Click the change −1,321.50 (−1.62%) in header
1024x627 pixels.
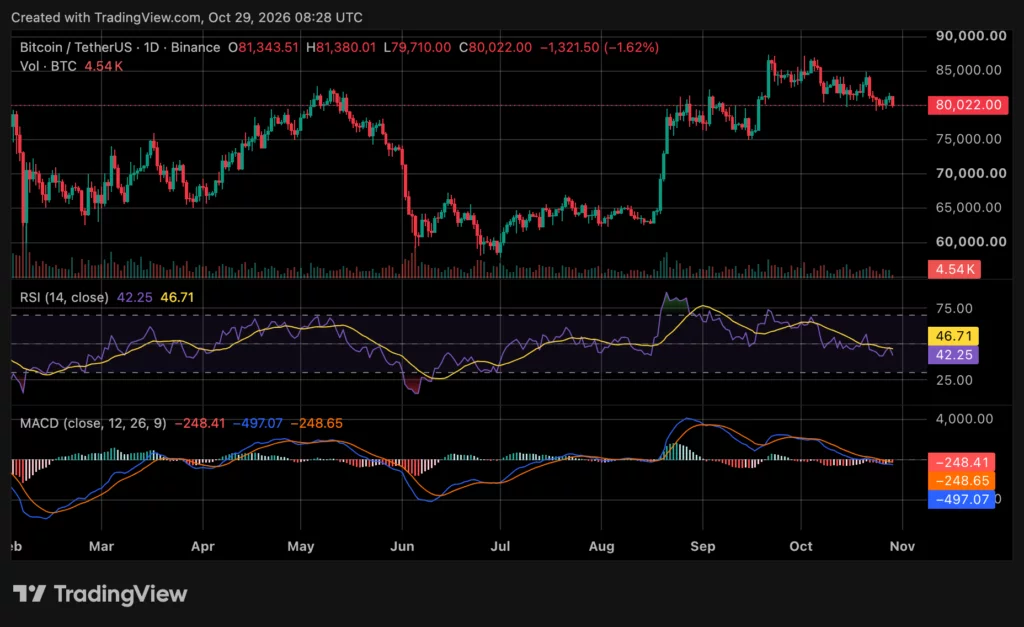(600, 48)
